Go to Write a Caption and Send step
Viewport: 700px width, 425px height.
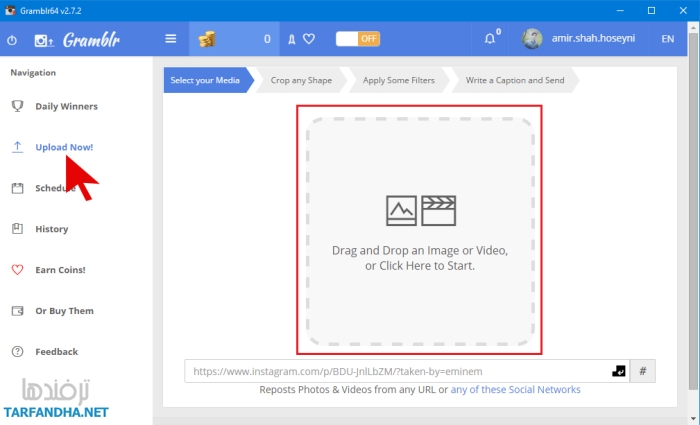coord(515,80)
